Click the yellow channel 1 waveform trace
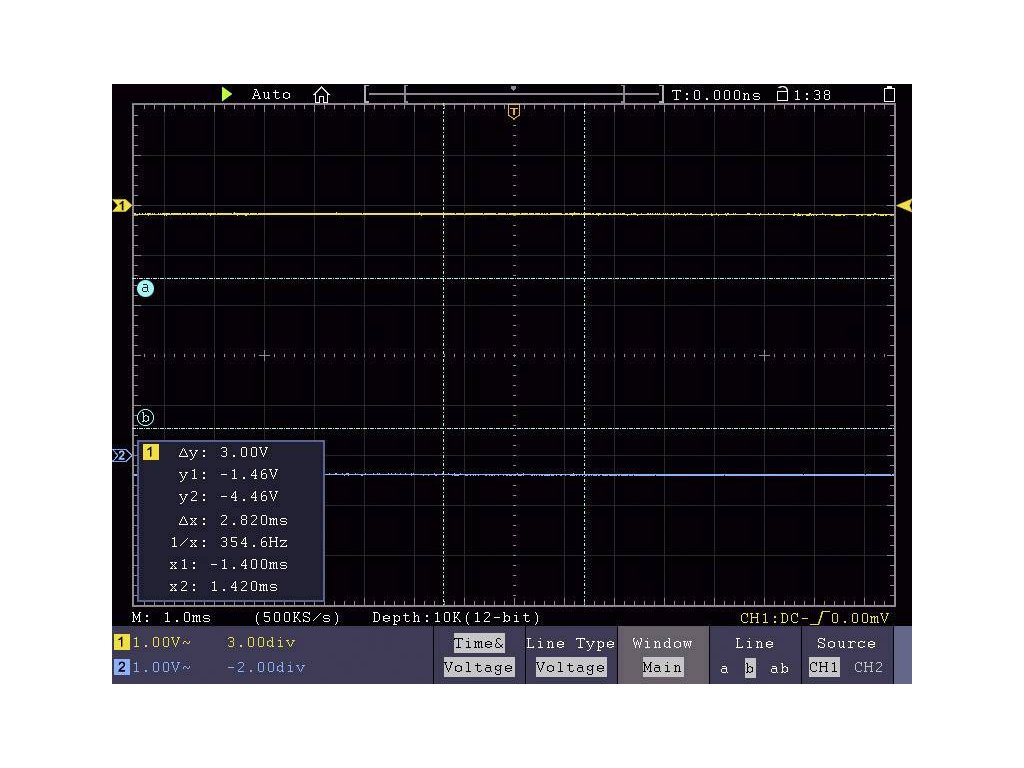The height and width of the screenshot is (768, 1024). (x=514, y=214)
